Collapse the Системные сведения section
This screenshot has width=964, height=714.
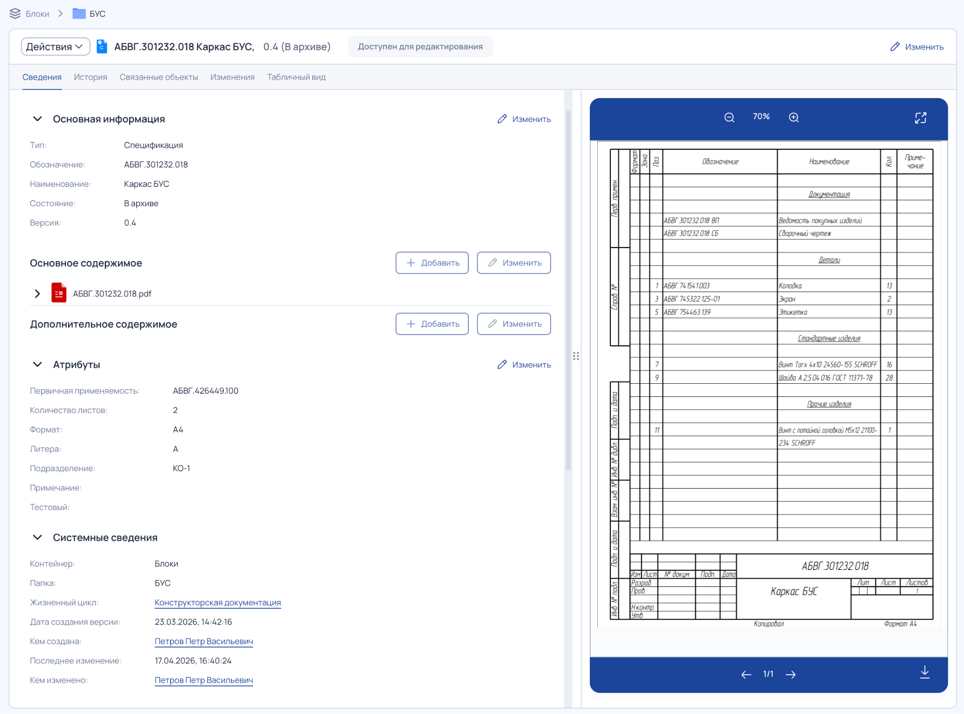tap(38, 537)
